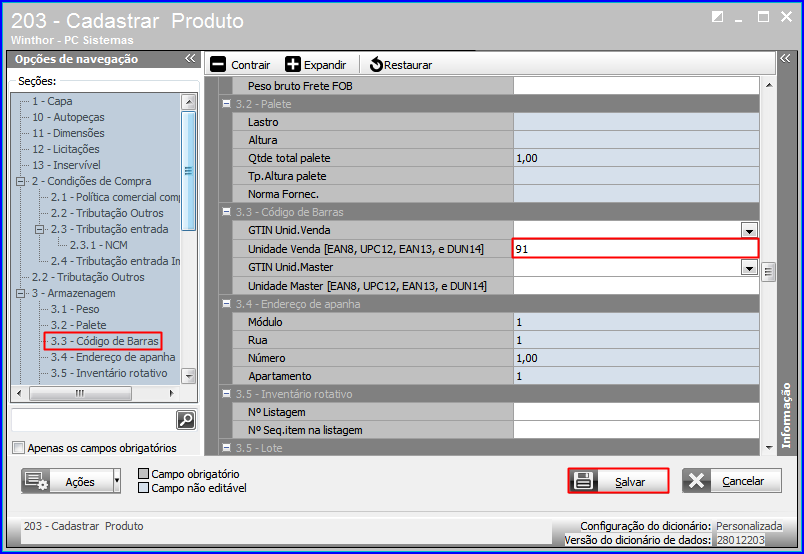Click the Peso bruto Frete FOB field
Screen dimensions: 804x554
pyautogui.click(x=636, y=86)
